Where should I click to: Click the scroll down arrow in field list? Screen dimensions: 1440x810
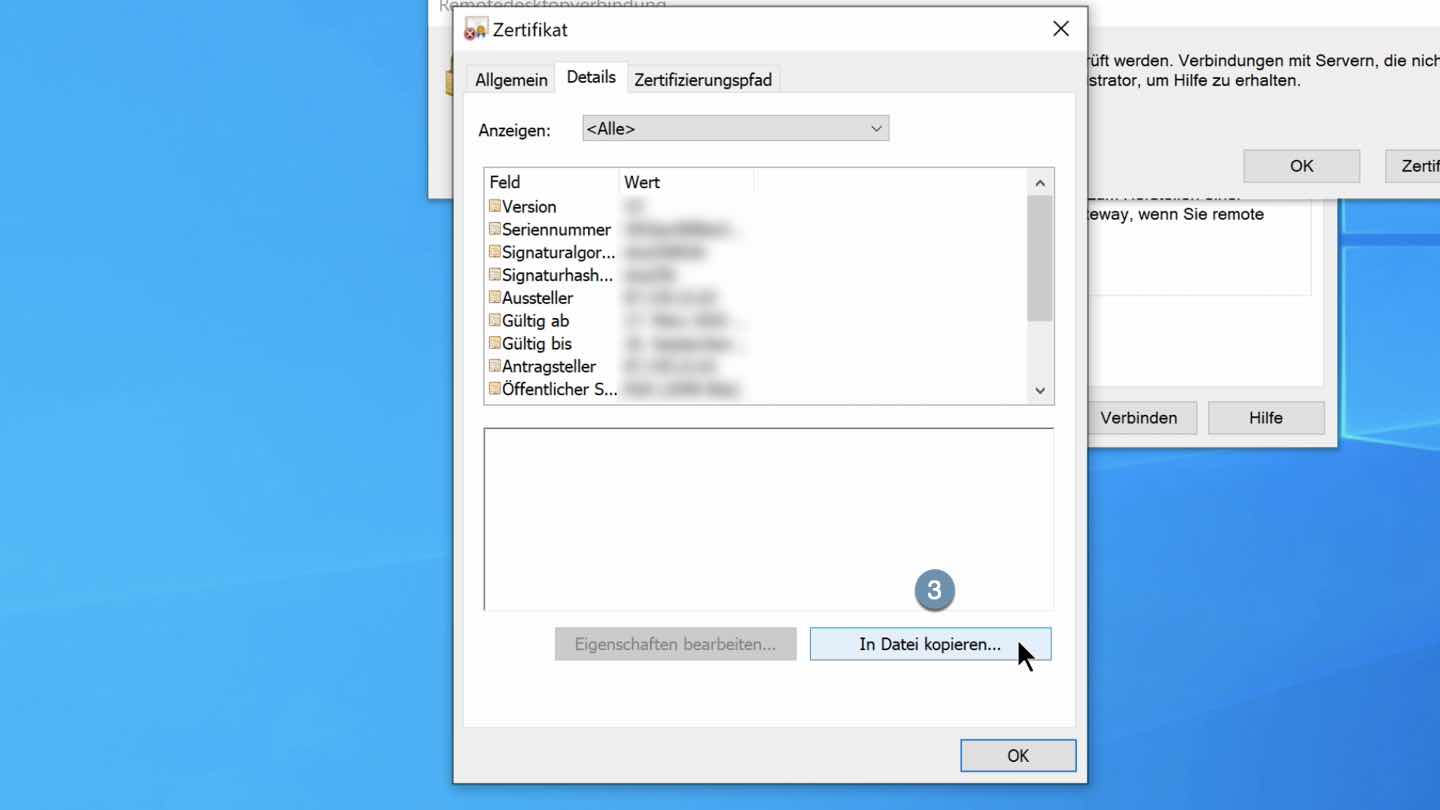[1040, 391]
